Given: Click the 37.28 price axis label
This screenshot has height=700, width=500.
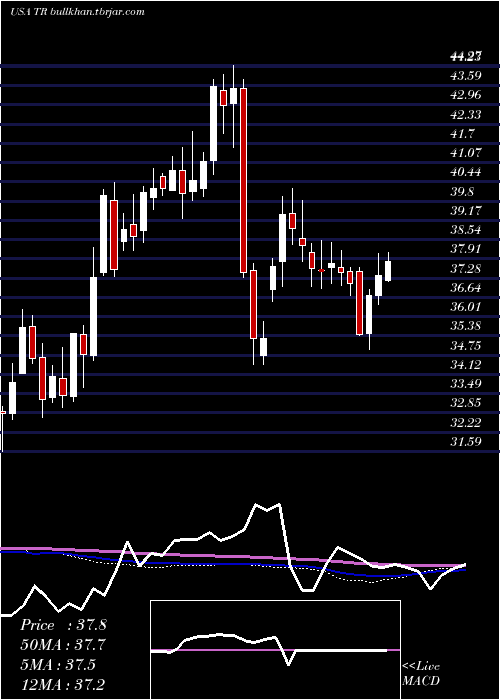Looking at the screenshot, I should click(x=466, y=269).
